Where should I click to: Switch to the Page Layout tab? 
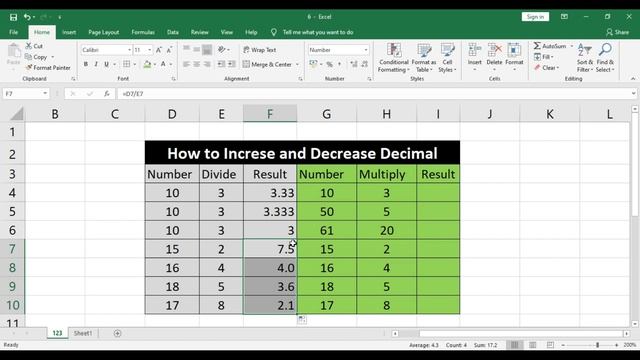[104, 32]
